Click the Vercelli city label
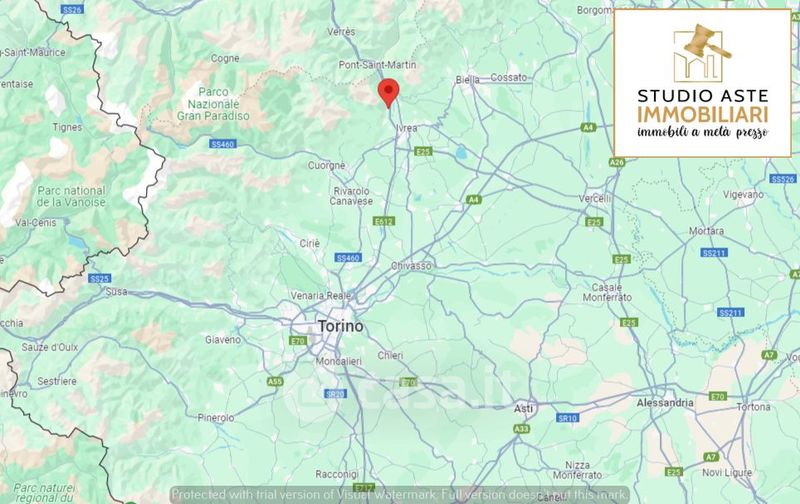 point(594,198)
